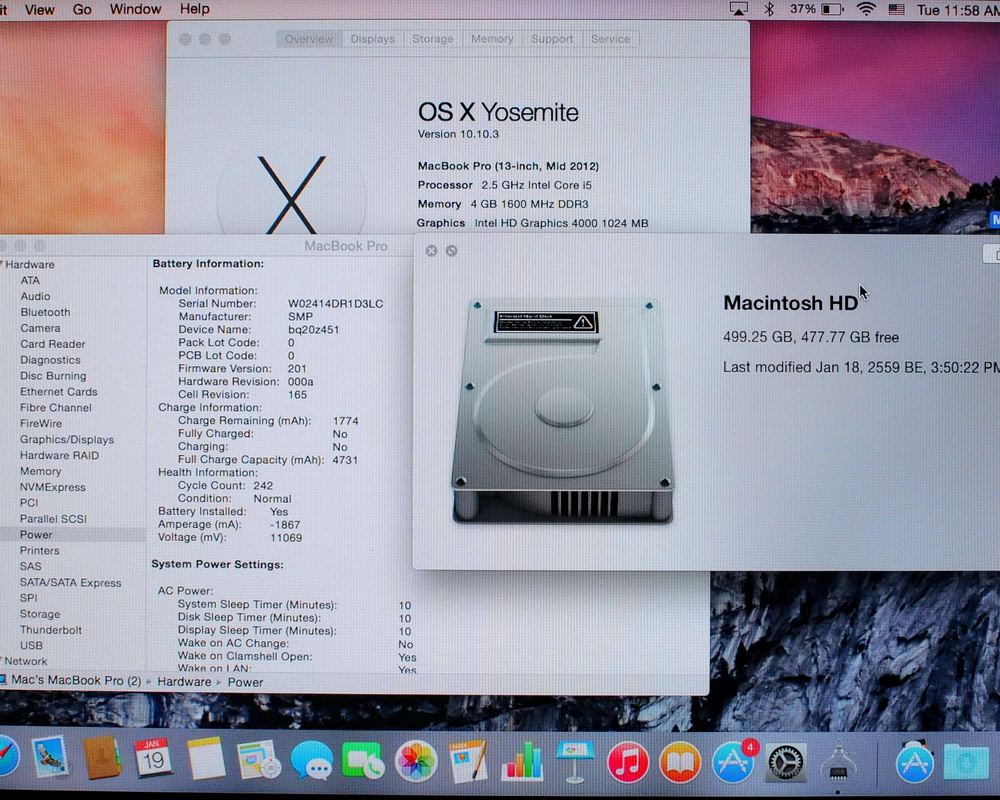The image size is (1000, 800).
Task: Click Hardware in the path bar
Action: 184,681
